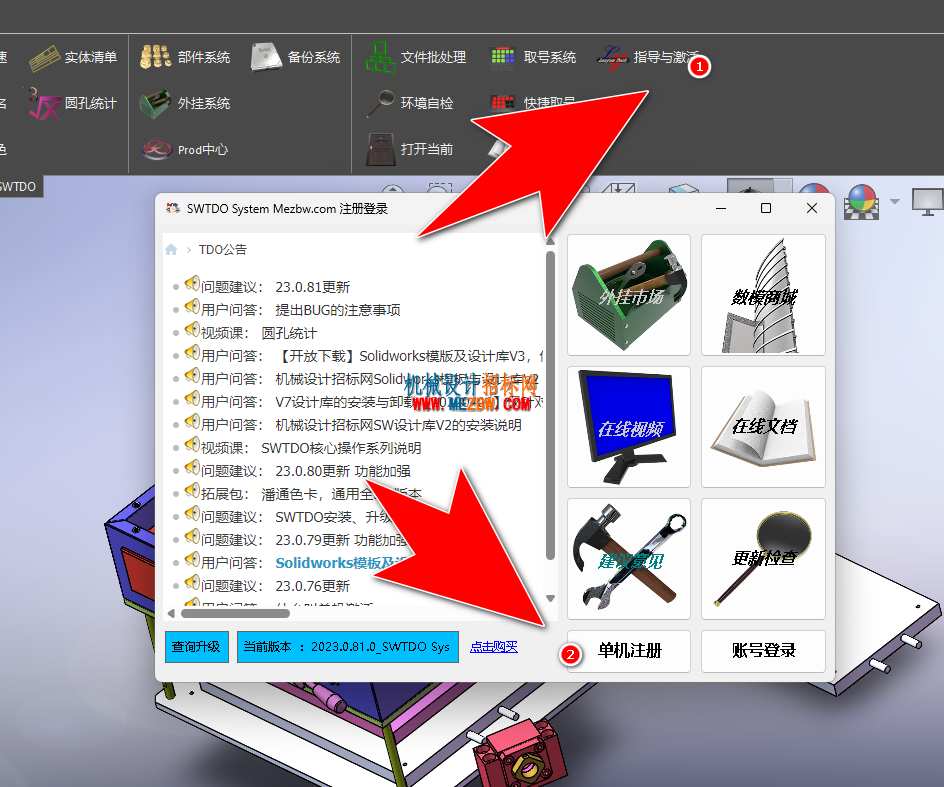
Task: Open the 数模商城 tile
Action: [x=763, y=295]
